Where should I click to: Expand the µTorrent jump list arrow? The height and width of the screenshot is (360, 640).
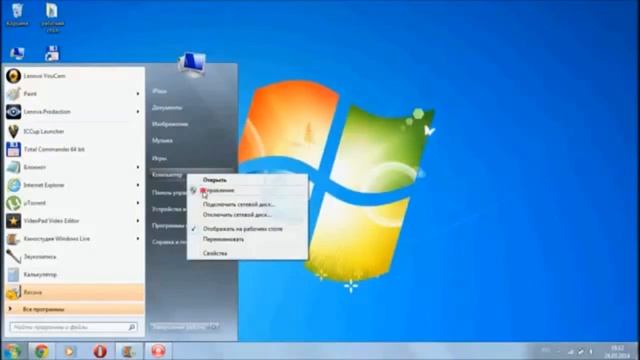pos(138,203)
